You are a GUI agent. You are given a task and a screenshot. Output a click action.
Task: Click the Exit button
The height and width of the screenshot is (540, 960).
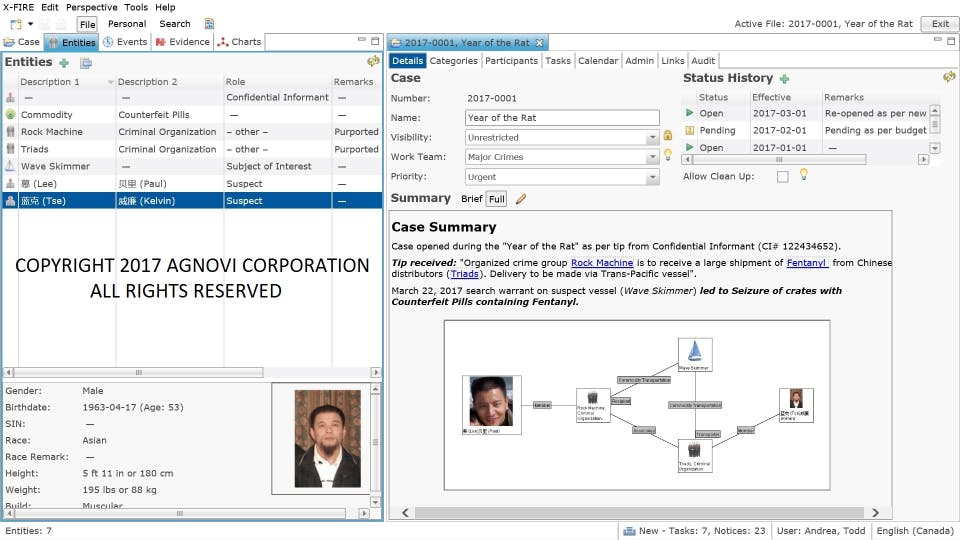(x=940, y=24)
